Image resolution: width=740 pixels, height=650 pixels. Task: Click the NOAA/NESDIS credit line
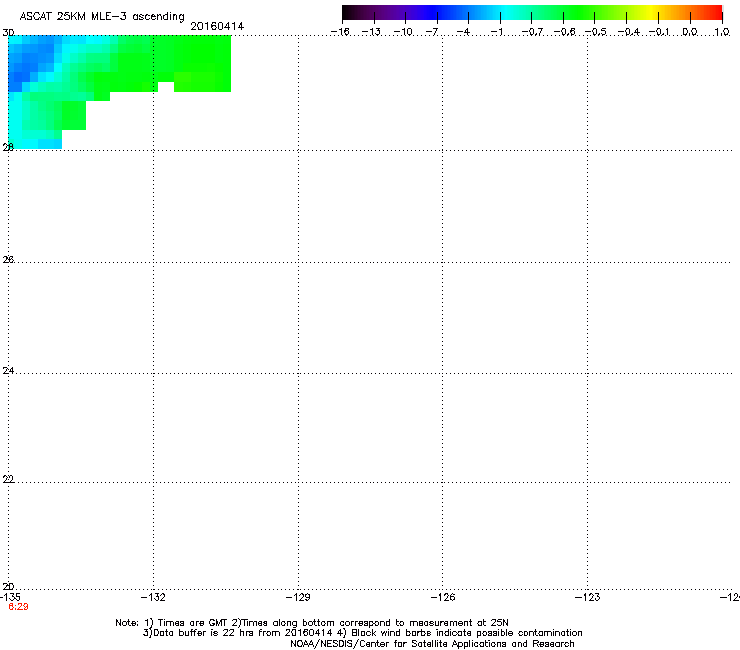point(432,644)
